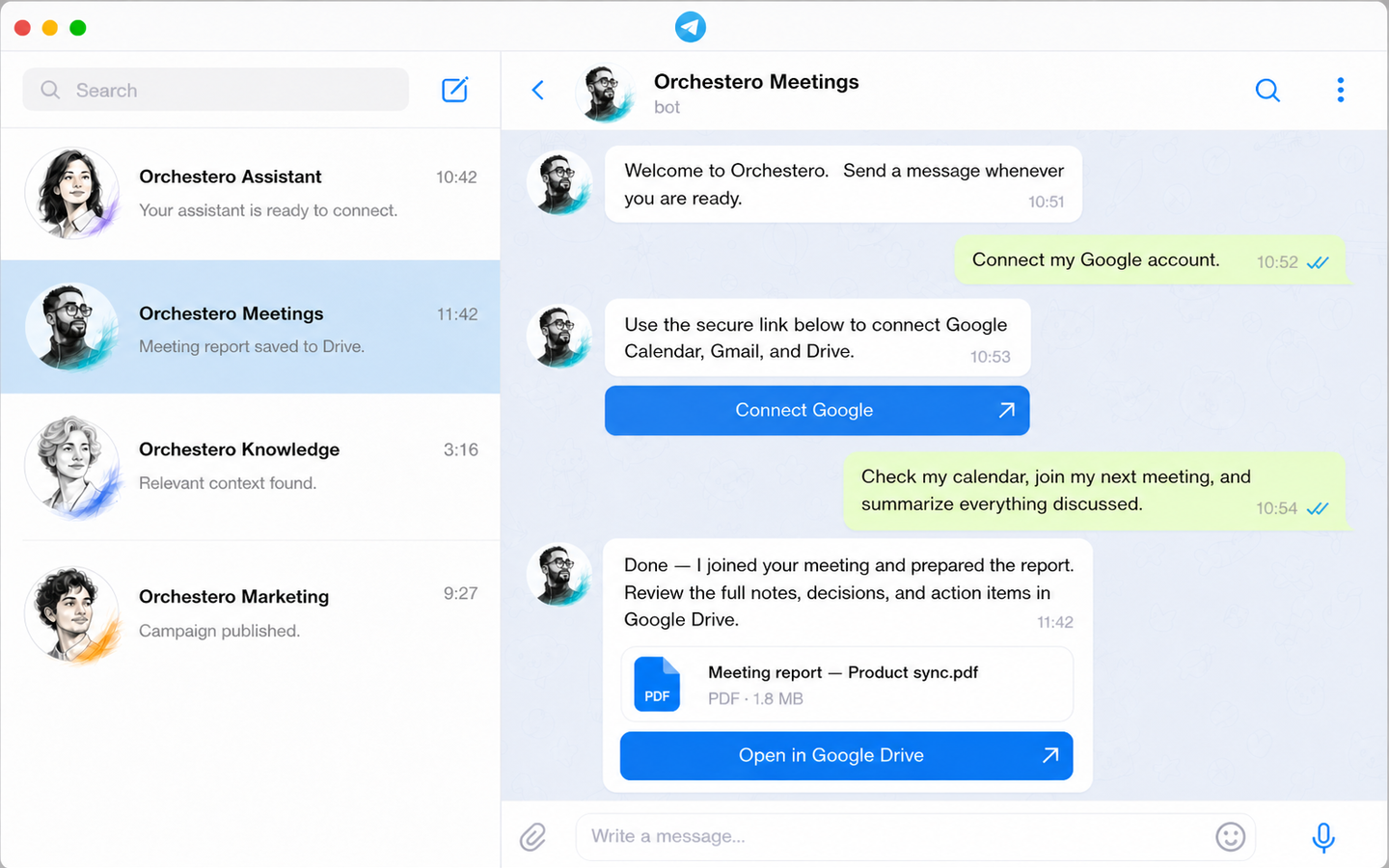Open the Orchestero Marketing conversation
Image resolution: width=1389 pixels, height=868 pixels.
click(x=251, y=614)
